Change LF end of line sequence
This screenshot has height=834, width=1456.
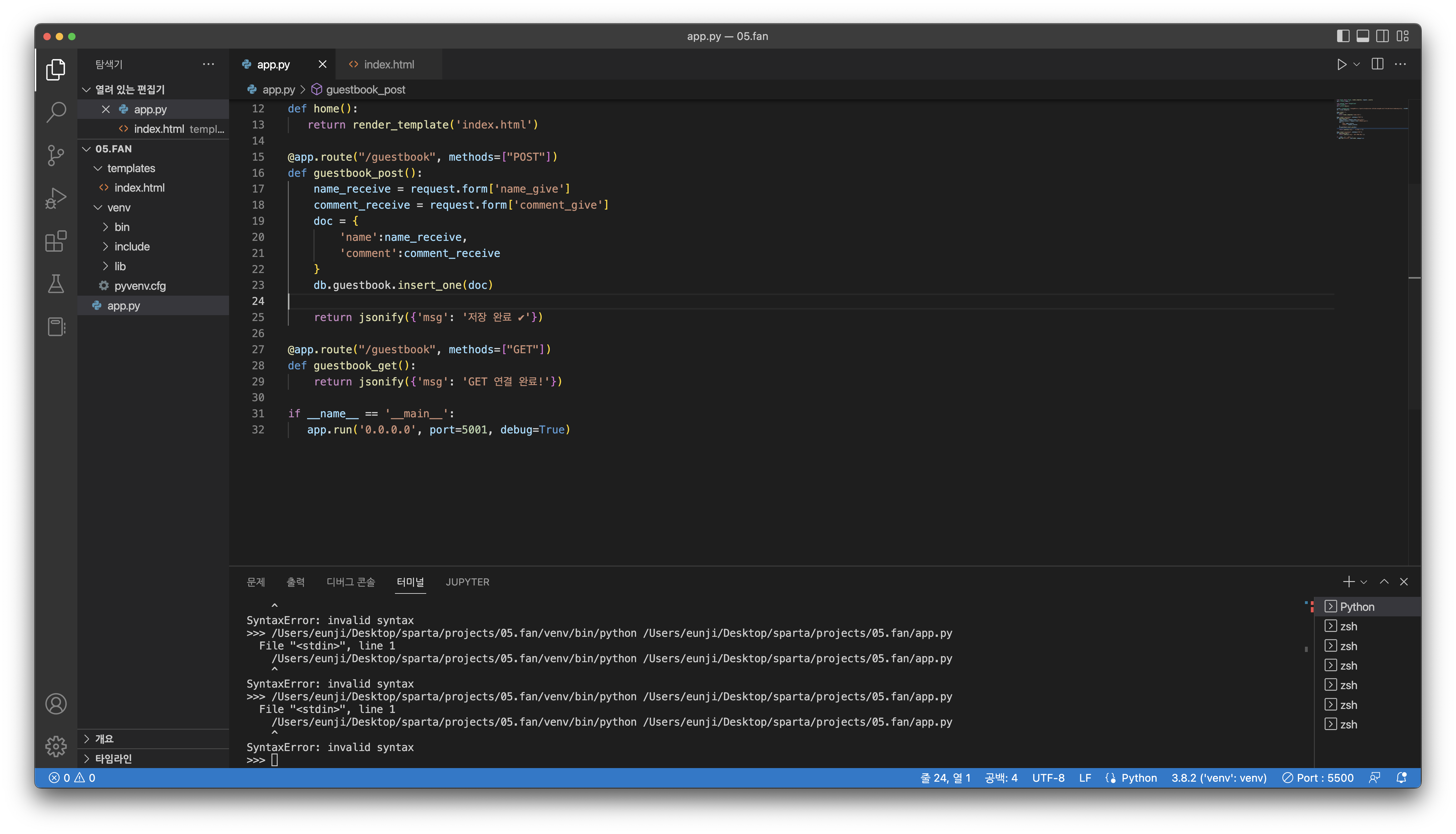click(1085, 778)
